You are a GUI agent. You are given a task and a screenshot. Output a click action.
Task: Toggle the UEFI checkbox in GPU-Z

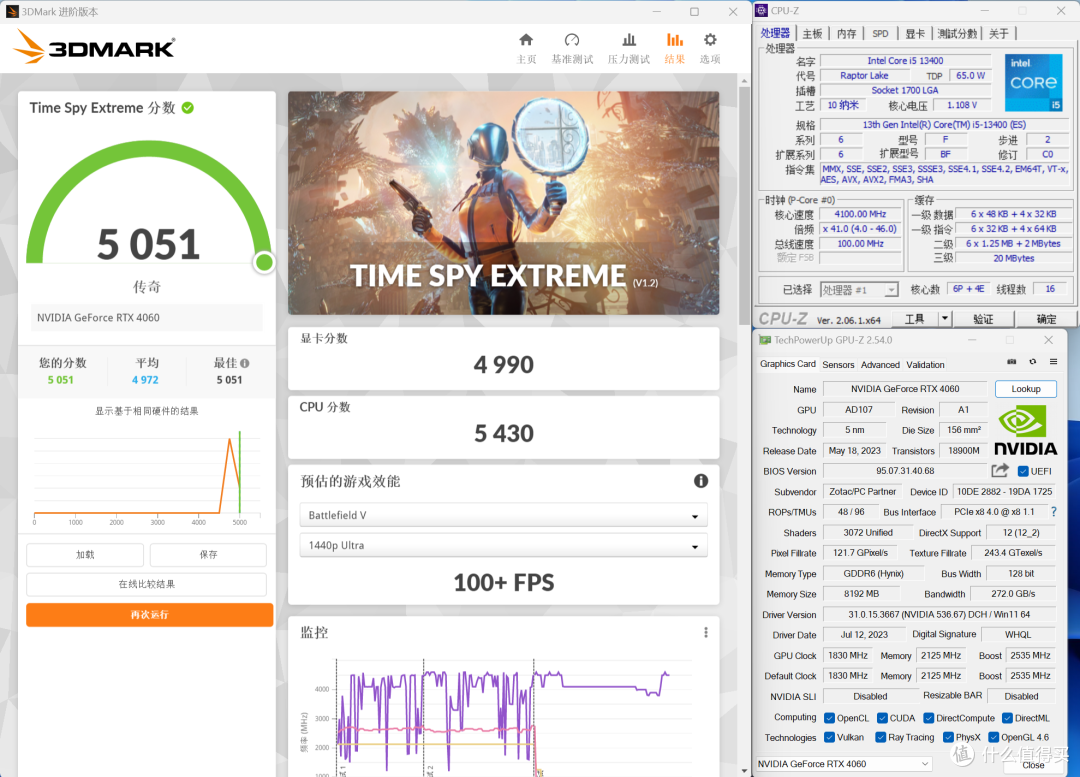1023,471
